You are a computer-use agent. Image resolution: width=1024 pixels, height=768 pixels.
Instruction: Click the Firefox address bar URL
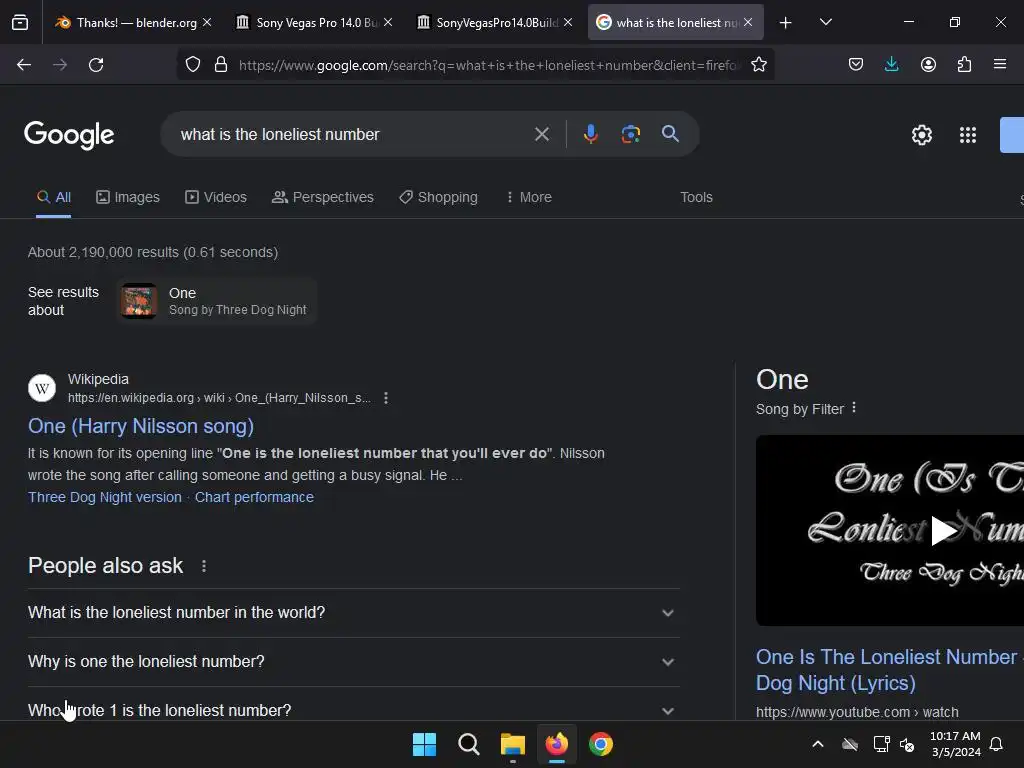(488, 65)
